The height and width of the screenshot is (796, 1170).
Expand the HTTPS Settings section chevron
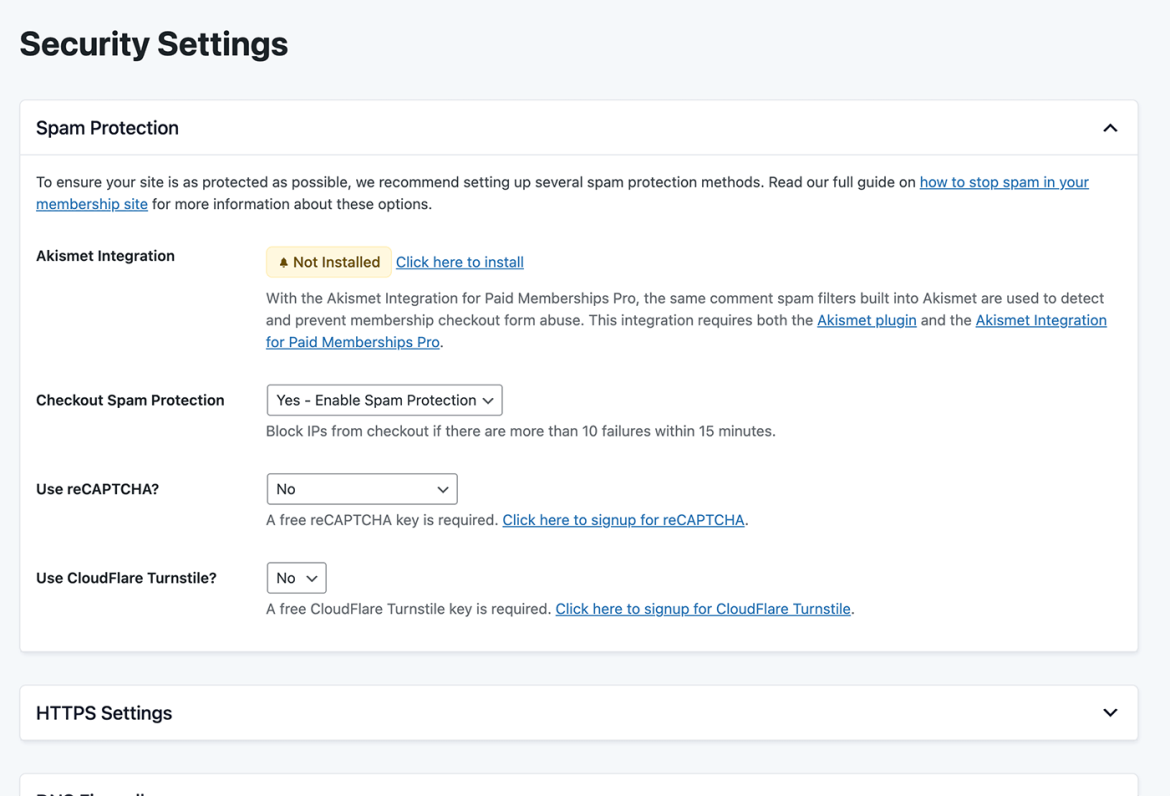coord(1110,713)
